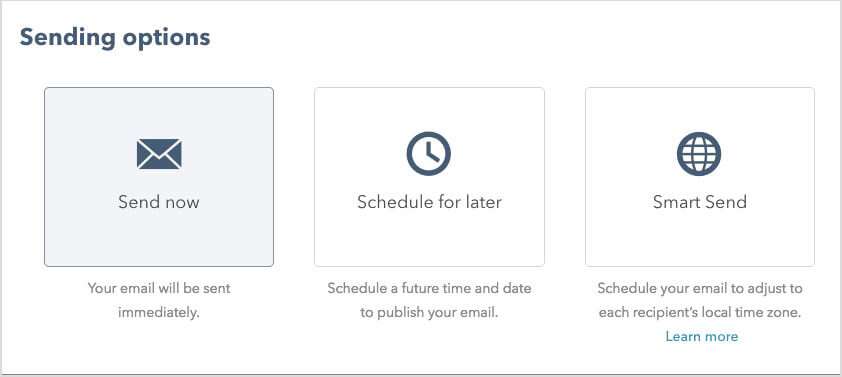Click the "Schedule for later" label text

tap(429, 202)
